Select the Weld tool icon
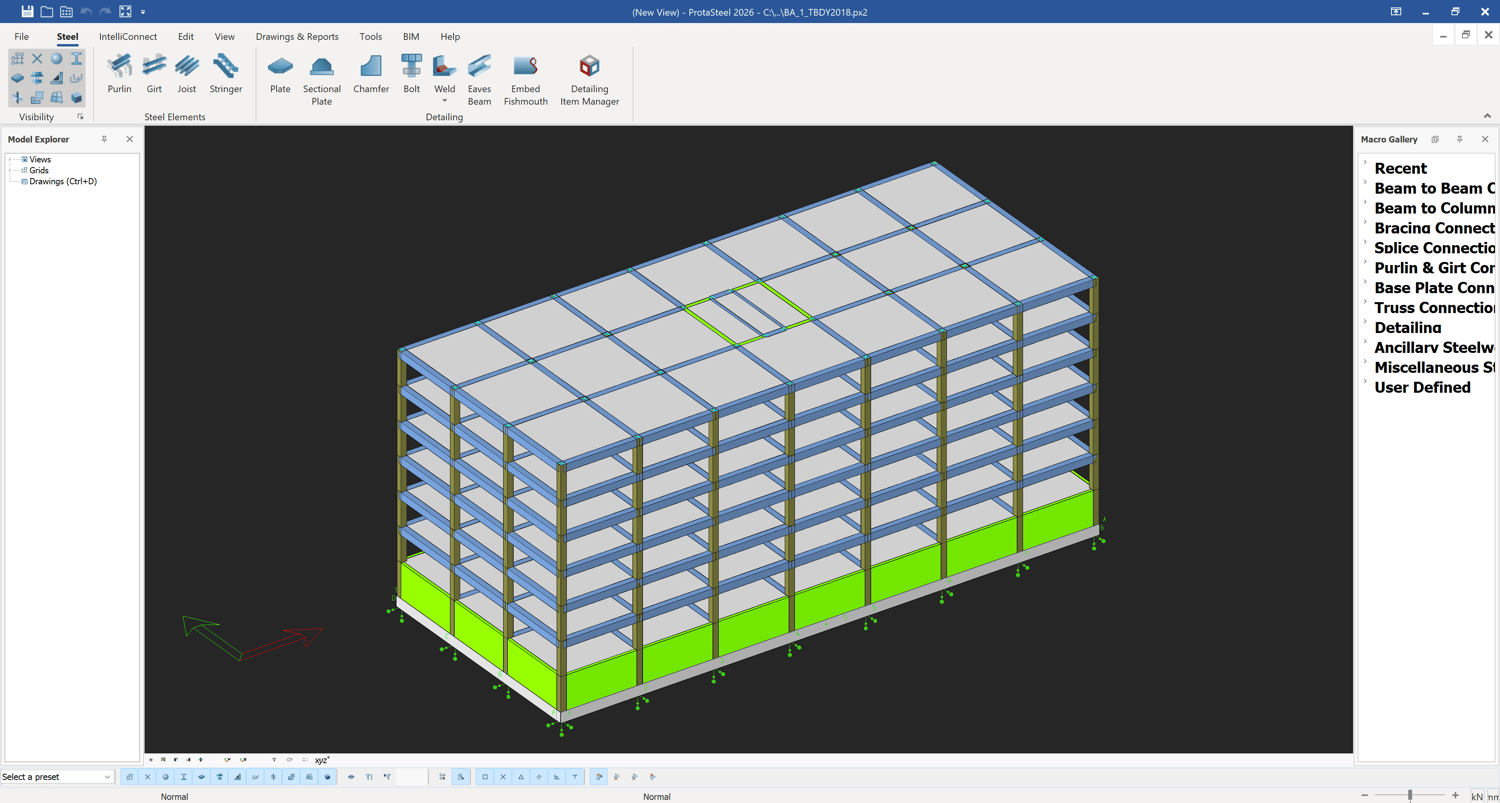The width and height of the screenshot is (1500, 803). (445, 67)
